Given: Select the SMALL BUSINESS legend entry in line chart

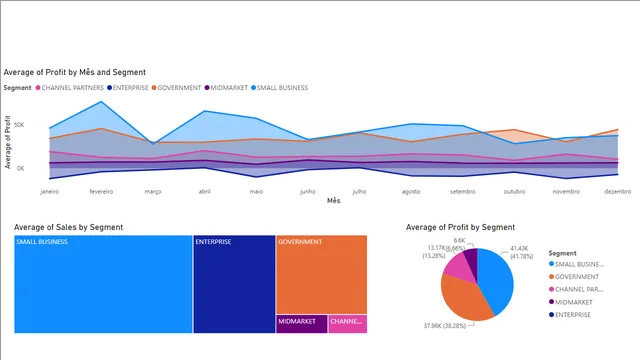Looking at the screenshot, I should [x=279, y=88].
